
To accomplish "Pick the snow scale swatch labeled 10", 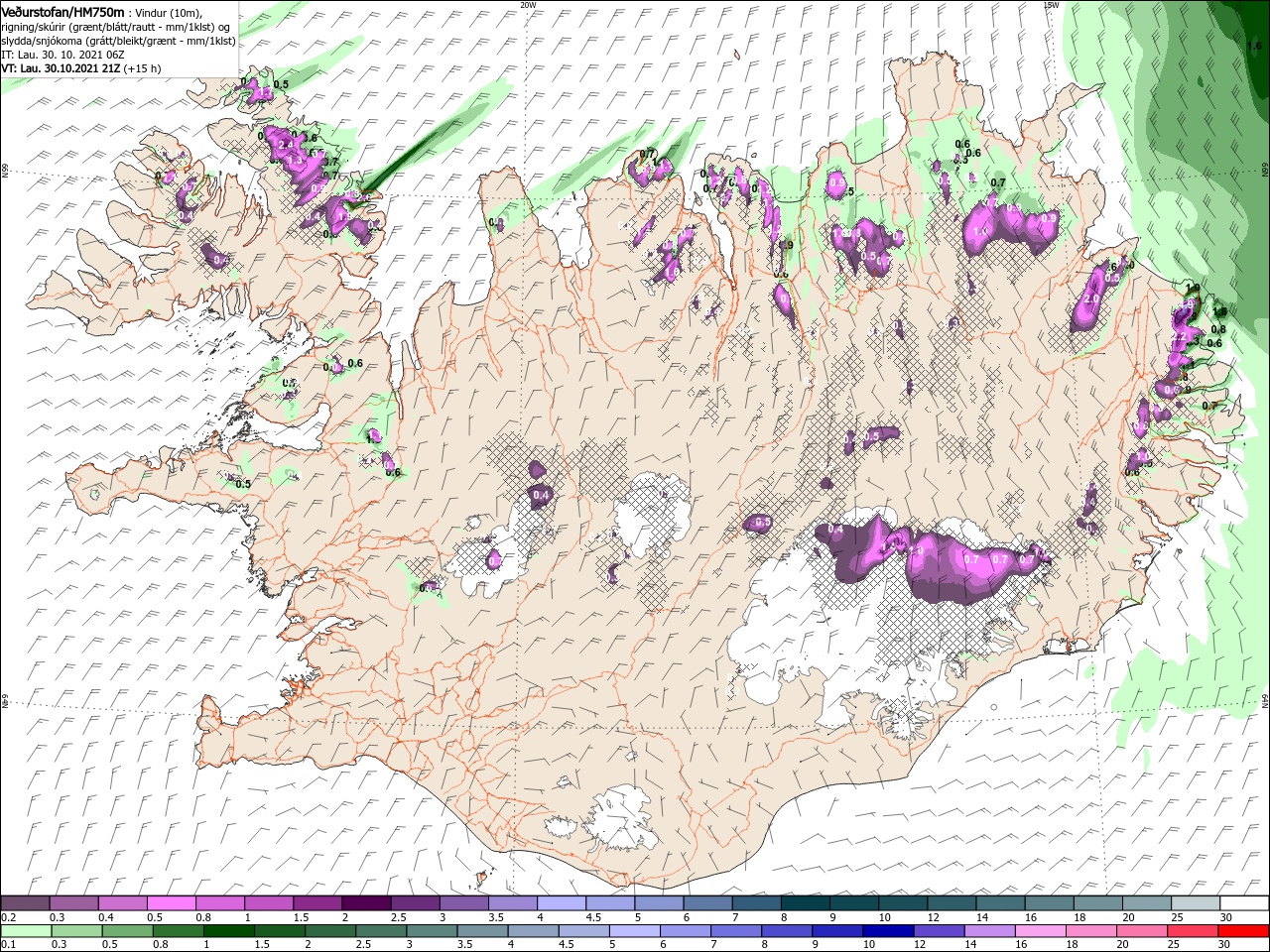I will 902,903.
